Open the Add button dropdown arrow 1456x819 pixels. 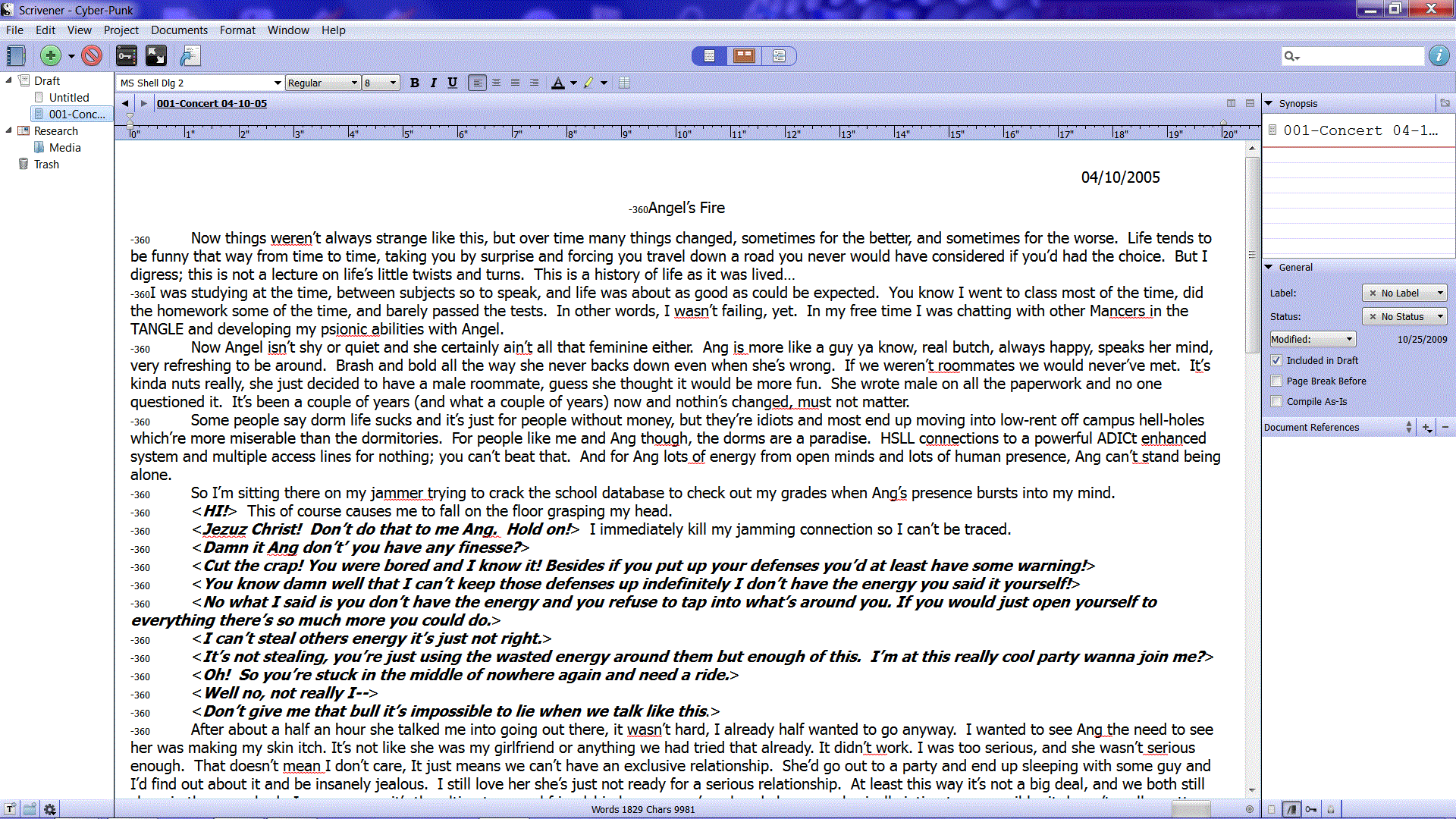coord(71,56)
